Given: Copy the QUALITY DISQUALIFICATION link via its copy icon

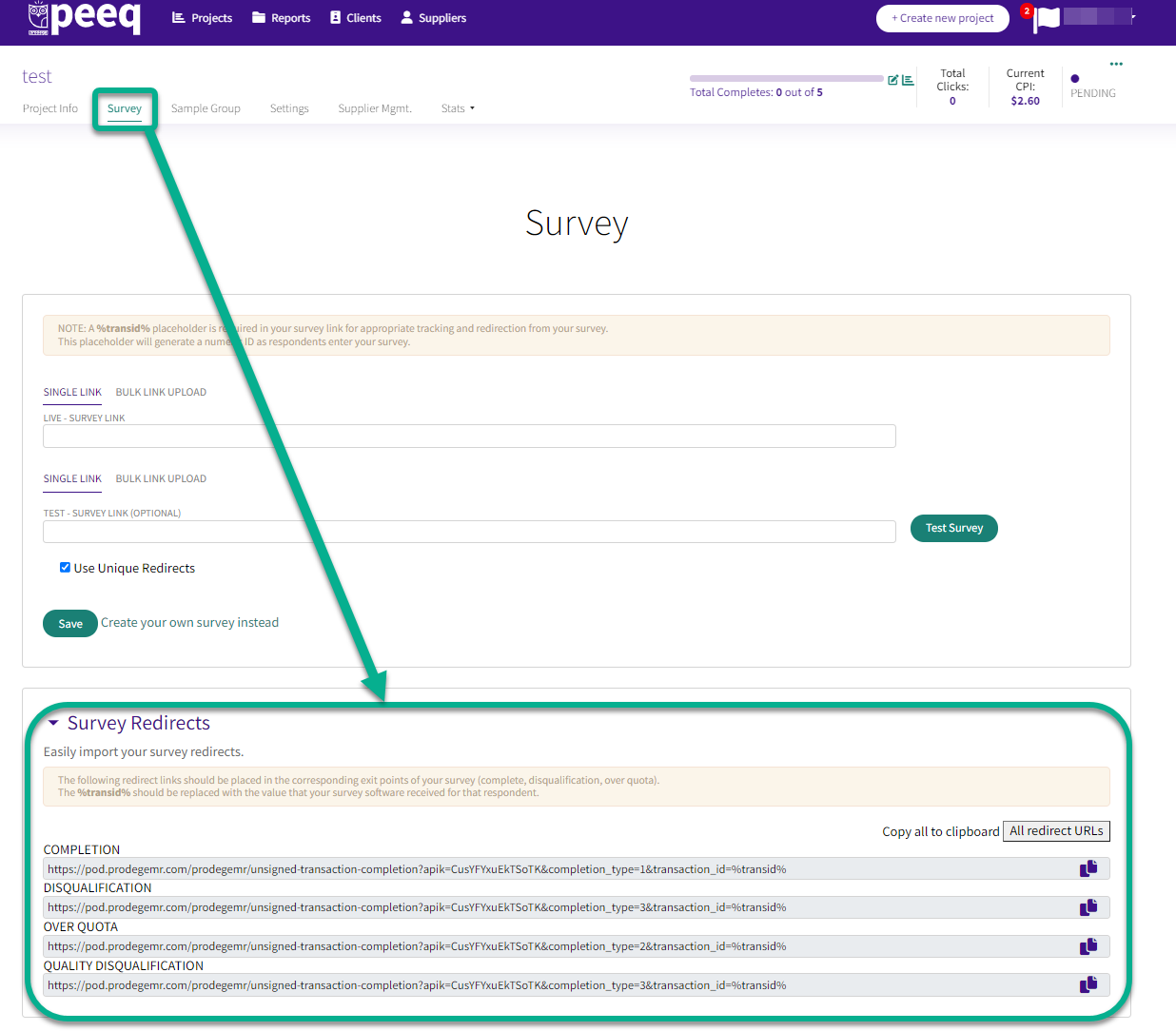Looking at the screenshot, I should pyautogui.click(x=1088, y=984).
